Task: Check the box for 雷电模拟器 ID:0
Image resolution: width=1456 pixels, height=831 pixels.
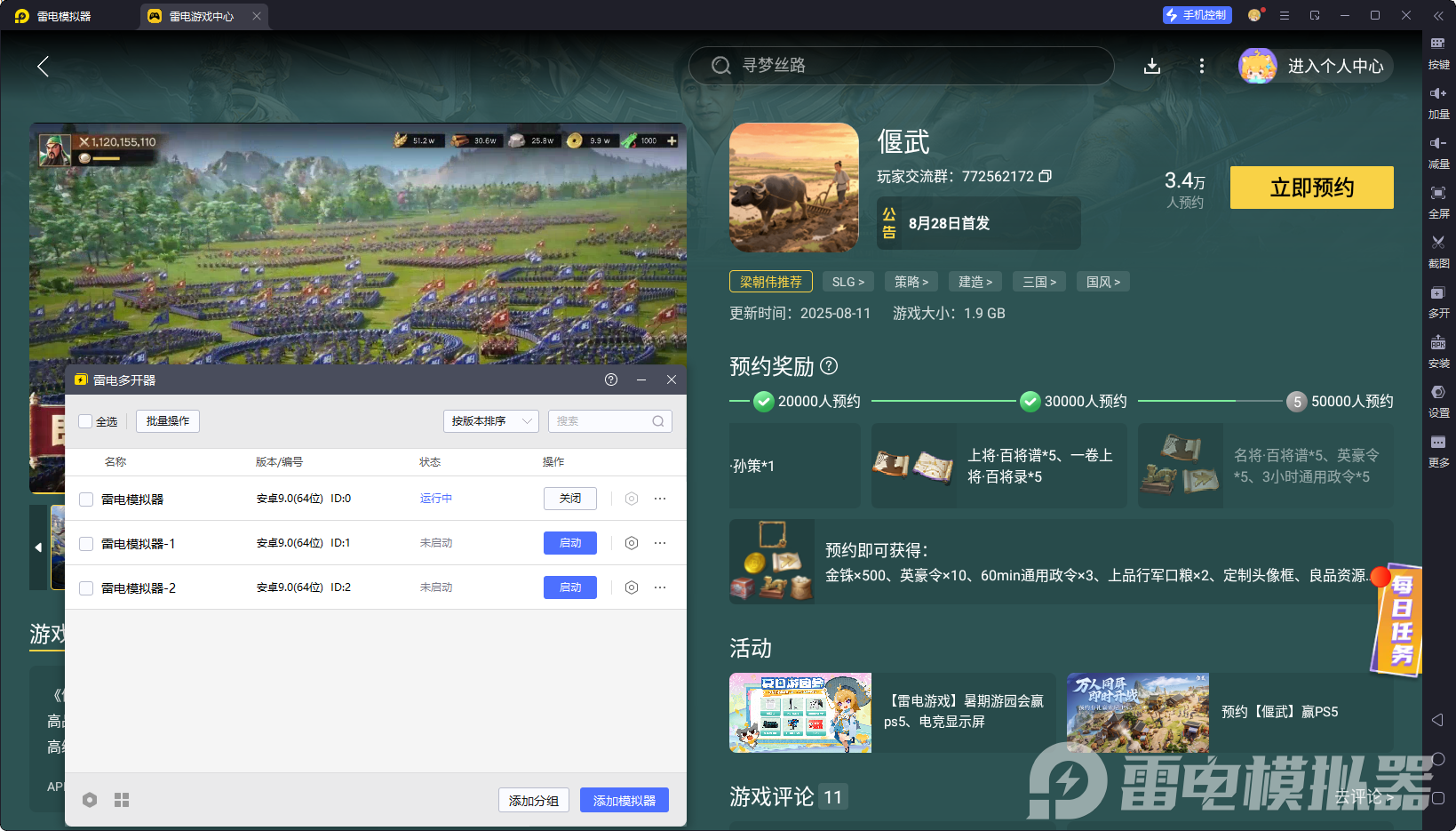Action: tap(86, 499)
